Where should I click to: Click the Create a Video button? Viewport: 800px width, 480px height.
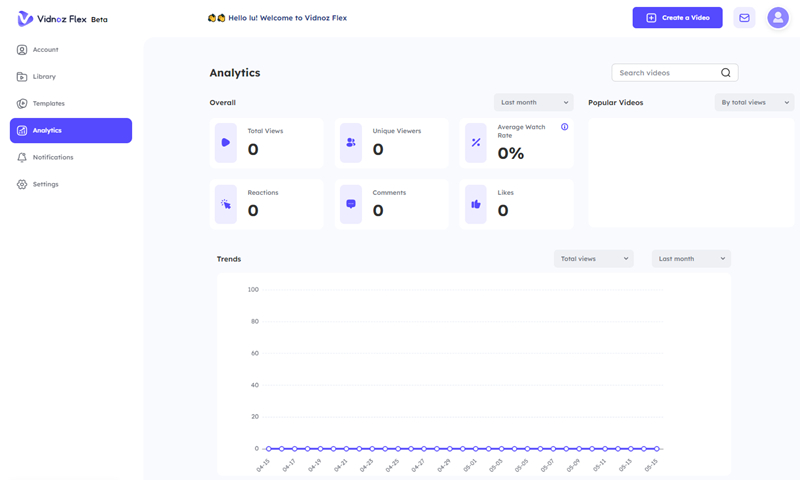[678, 18]
